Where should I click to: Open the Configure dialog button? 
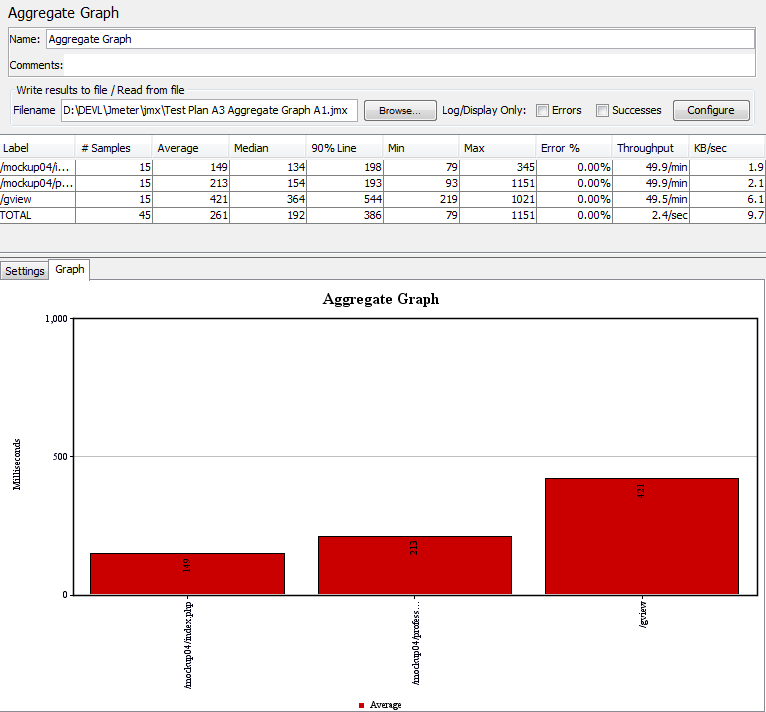point(710,110)
